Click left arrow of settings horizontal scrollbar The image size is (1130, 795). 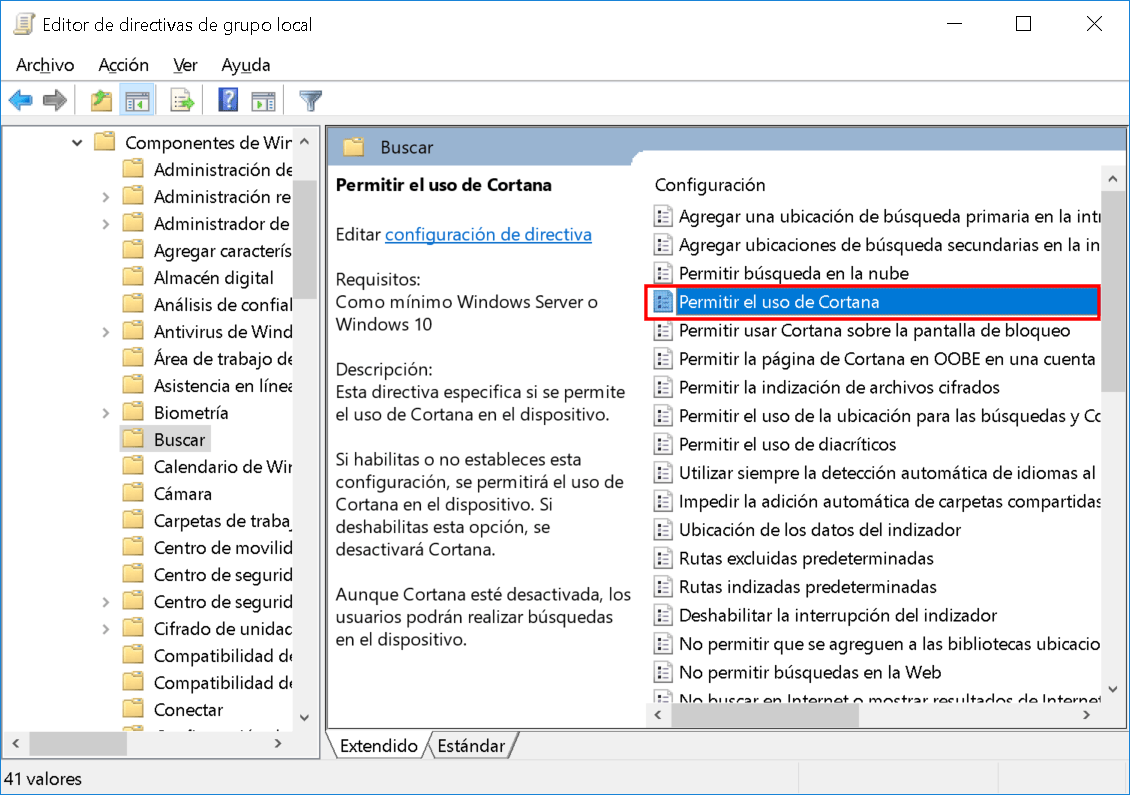657,715
